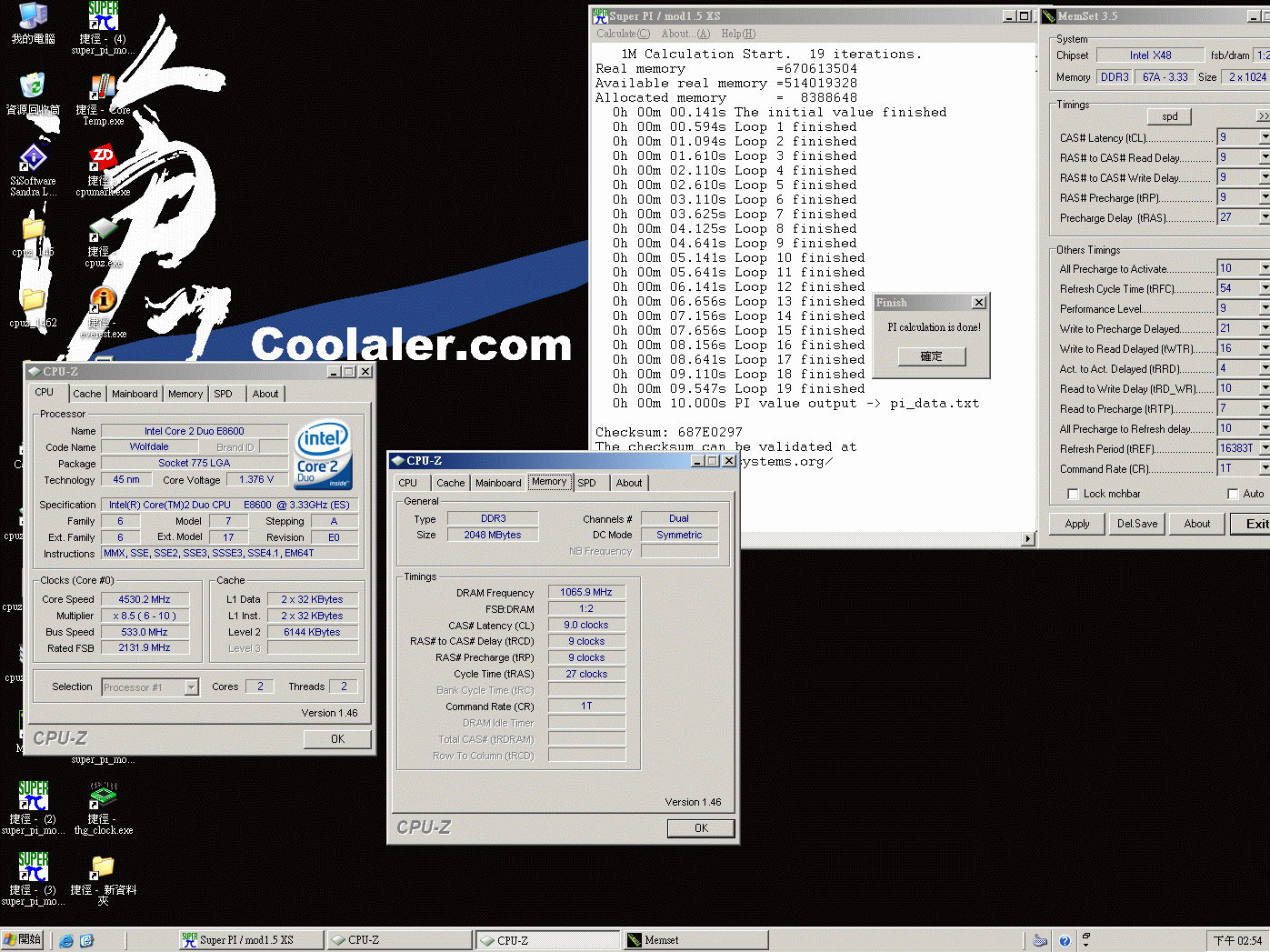
Task: Click OK in CPU-Z memory window
Action: click(701, 828)
